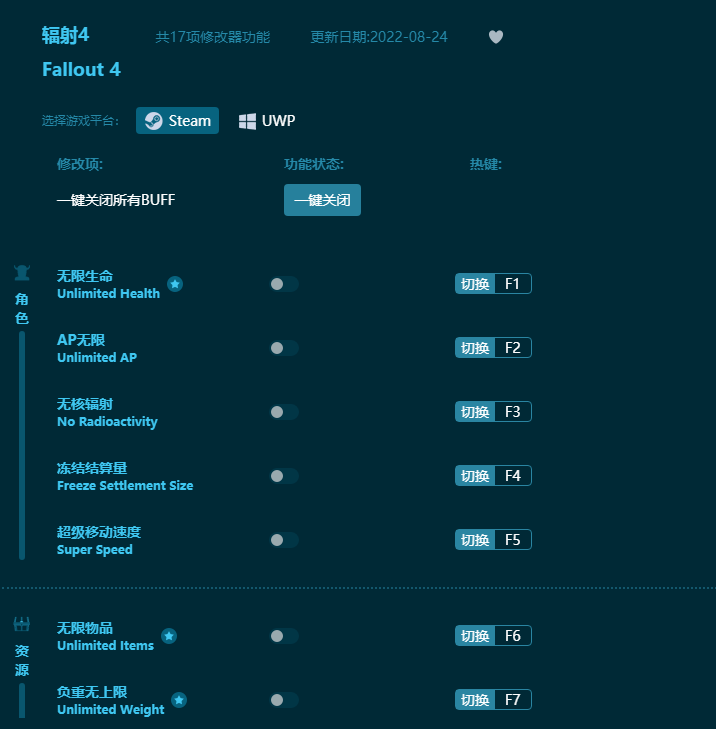Toggle Unlimited Health switch

(284, 284)
